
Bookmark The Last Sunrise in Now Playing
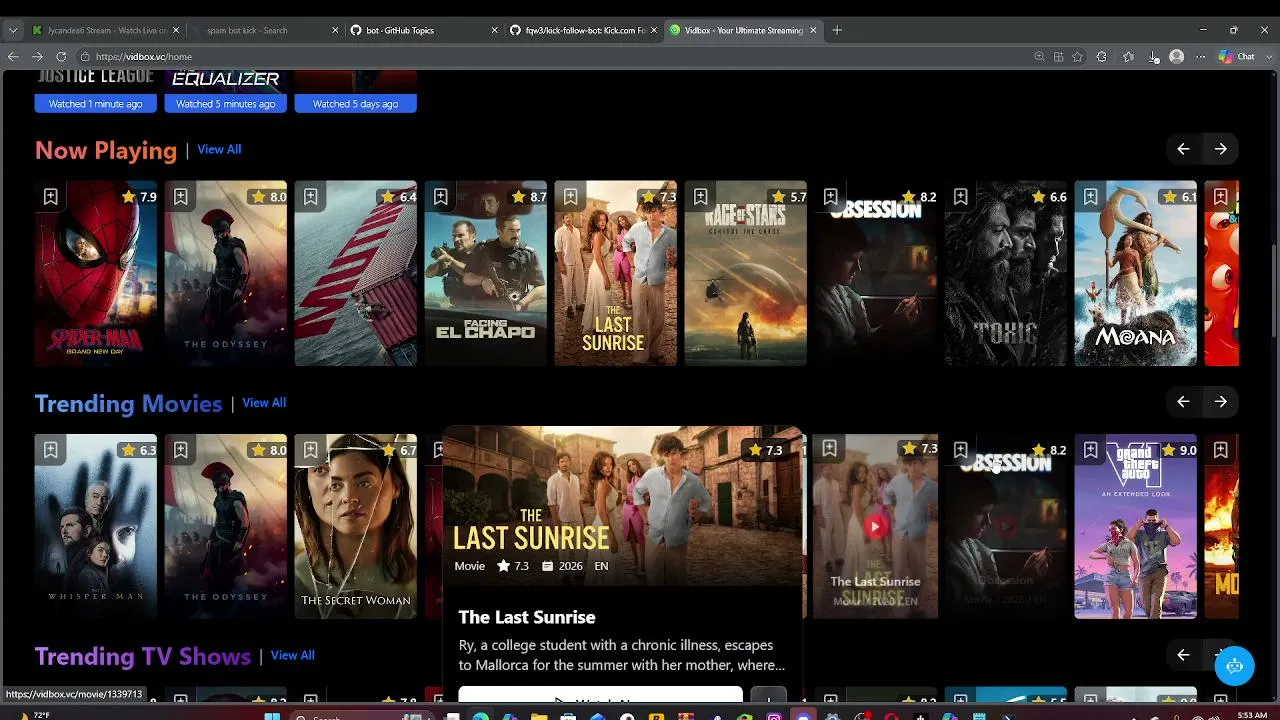[x=570, y=197]
